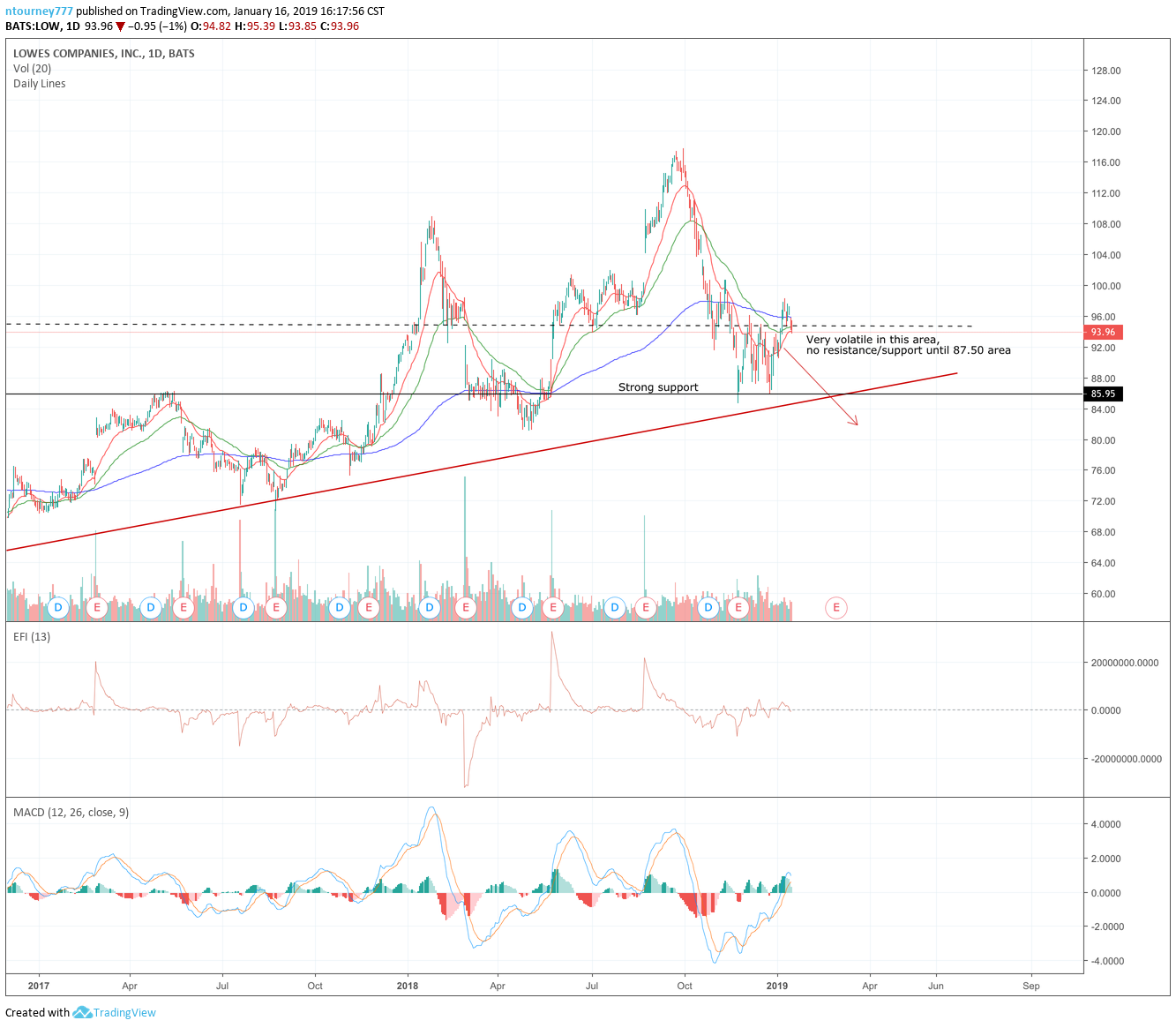
Task: Click the dividend marker near Jul 2018
Action: point(615,607)
